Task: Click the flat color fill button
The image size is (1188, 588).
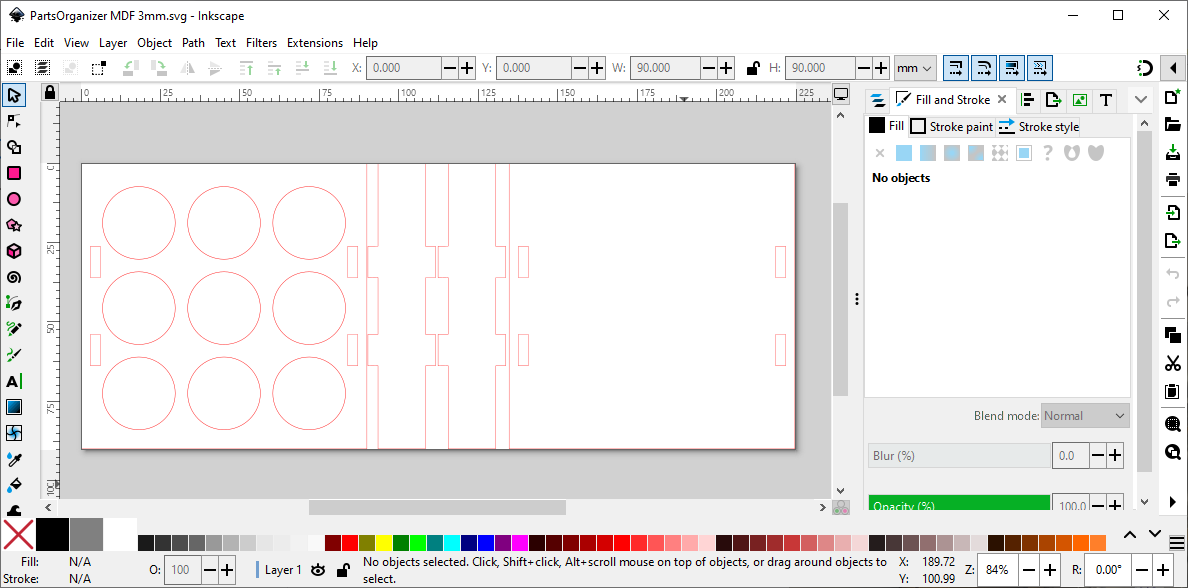Action: [904, 153]
